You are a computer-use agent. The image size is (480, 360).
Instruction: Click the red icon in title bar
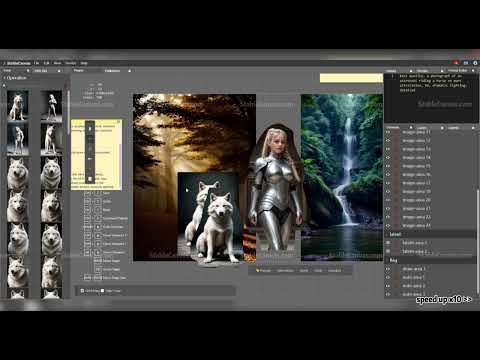click(x=456, y=63)
